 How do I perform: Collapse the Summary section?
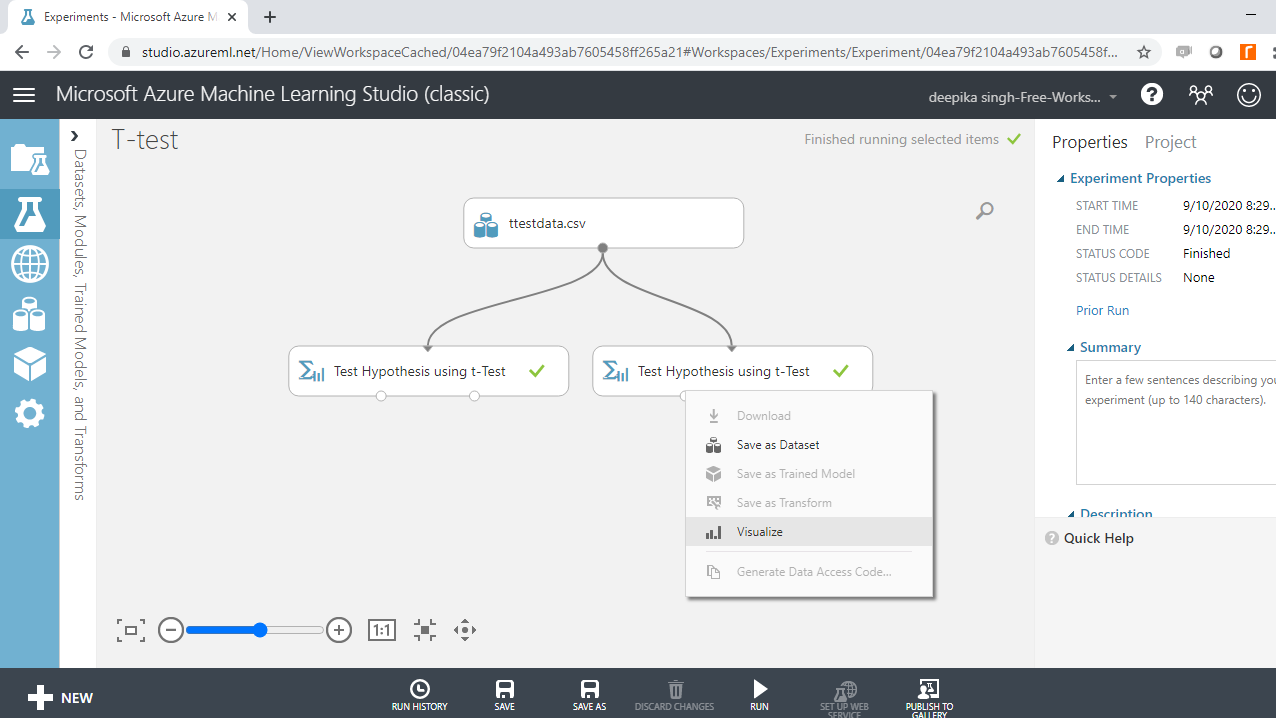pyautogui.click(x=1071, y=348)
